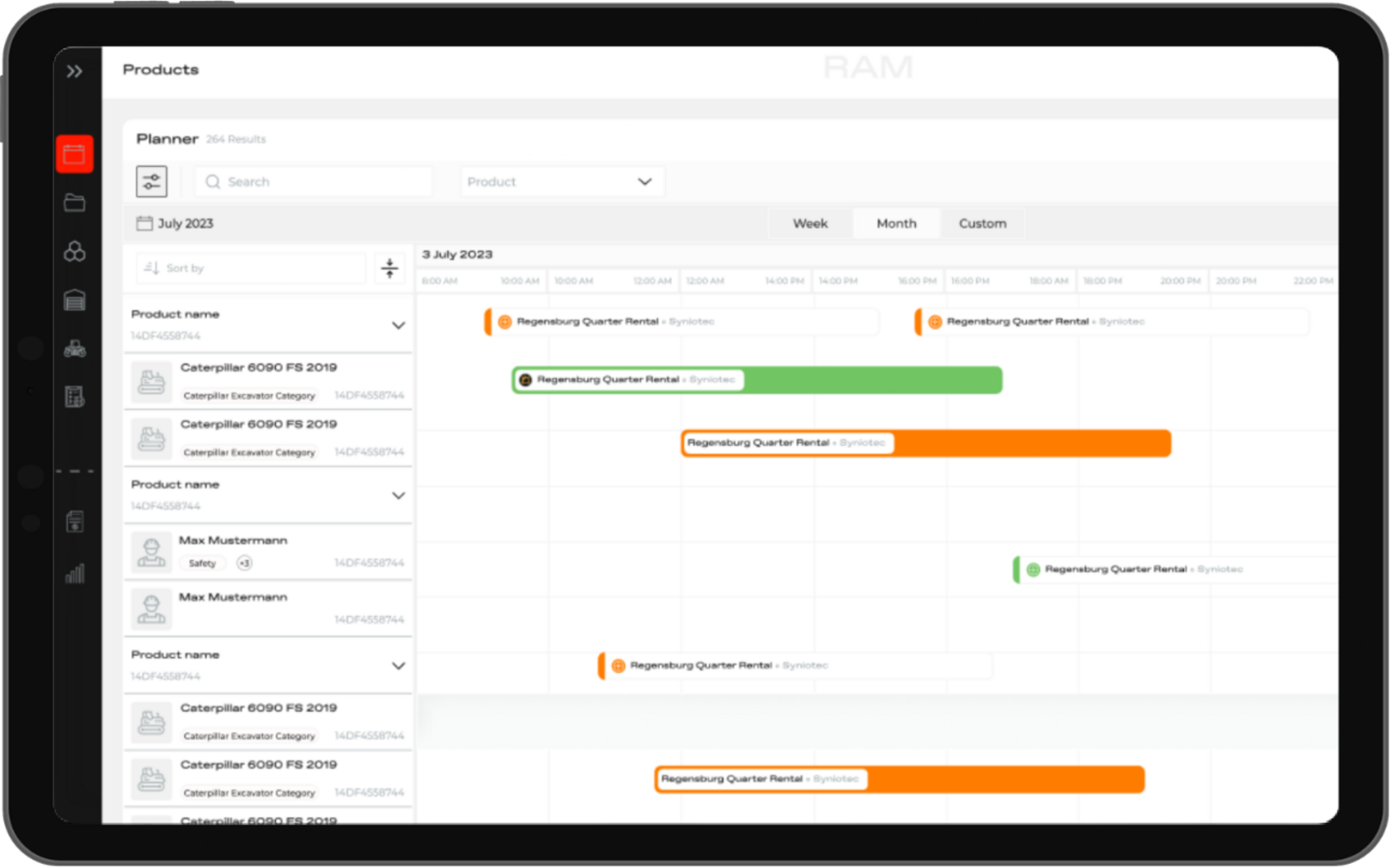The height and width of the screenshot is (868, 1390).
Task: Open the calculator sidebar icon
Action: [x=75, y=397]
